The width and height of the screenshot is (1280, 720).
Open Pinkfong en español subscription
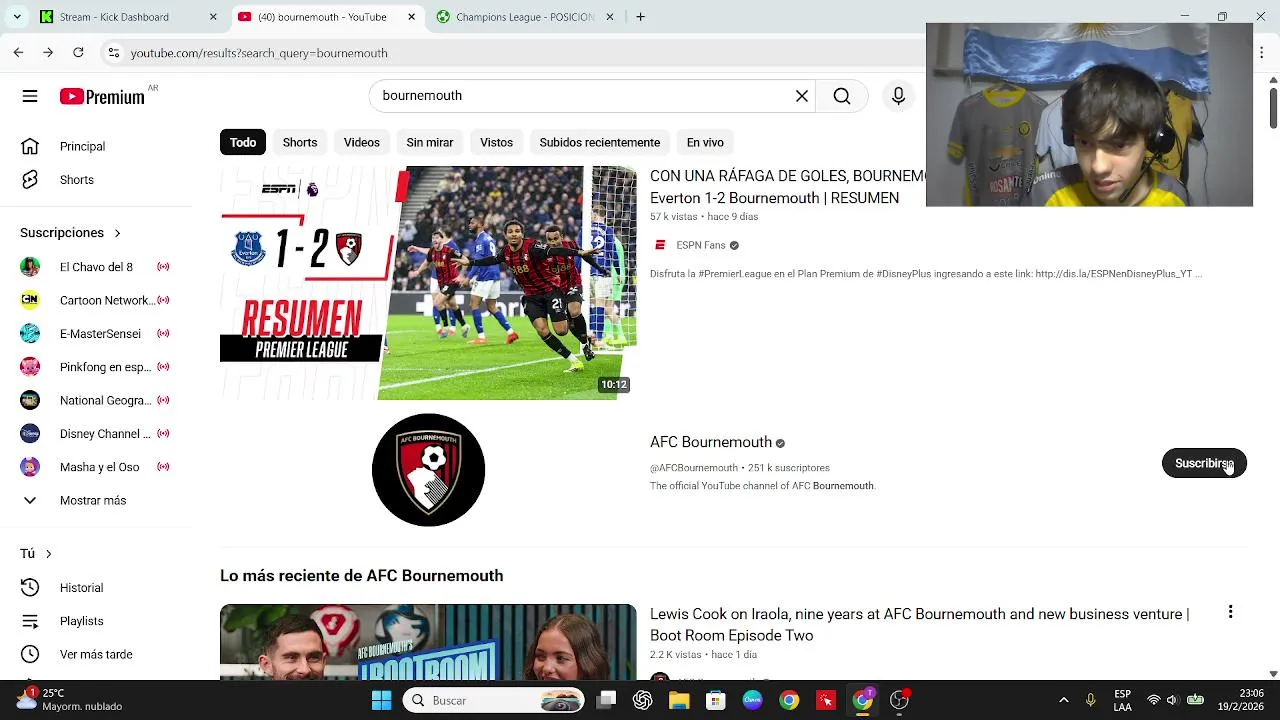click(x=95, y=367)
